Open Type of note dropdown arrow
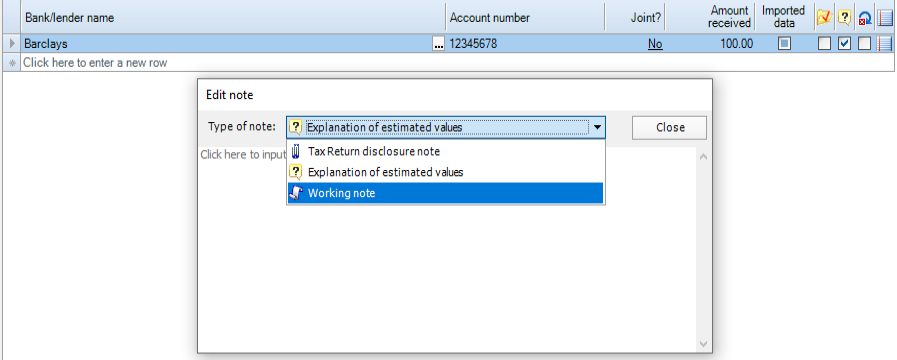Screen dimensions: 897x360 (597, 128)
